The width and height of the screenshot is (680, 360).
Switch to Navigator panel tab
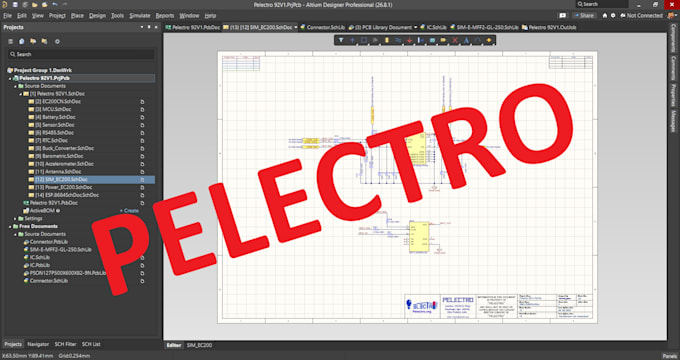click(x=38, y=344)
